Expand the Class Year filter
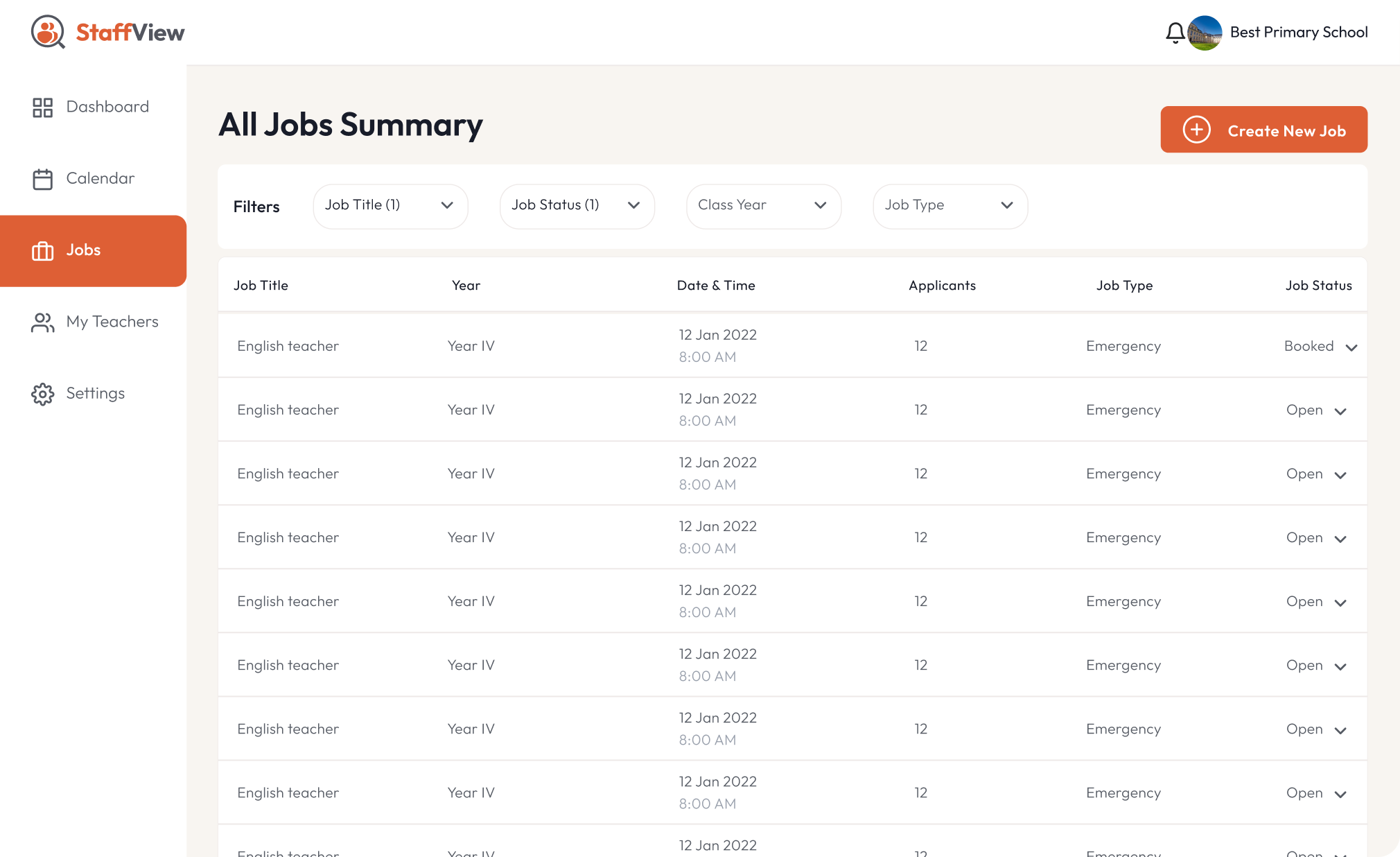This screenshot has height=857, width=1400. pos(763,206)
